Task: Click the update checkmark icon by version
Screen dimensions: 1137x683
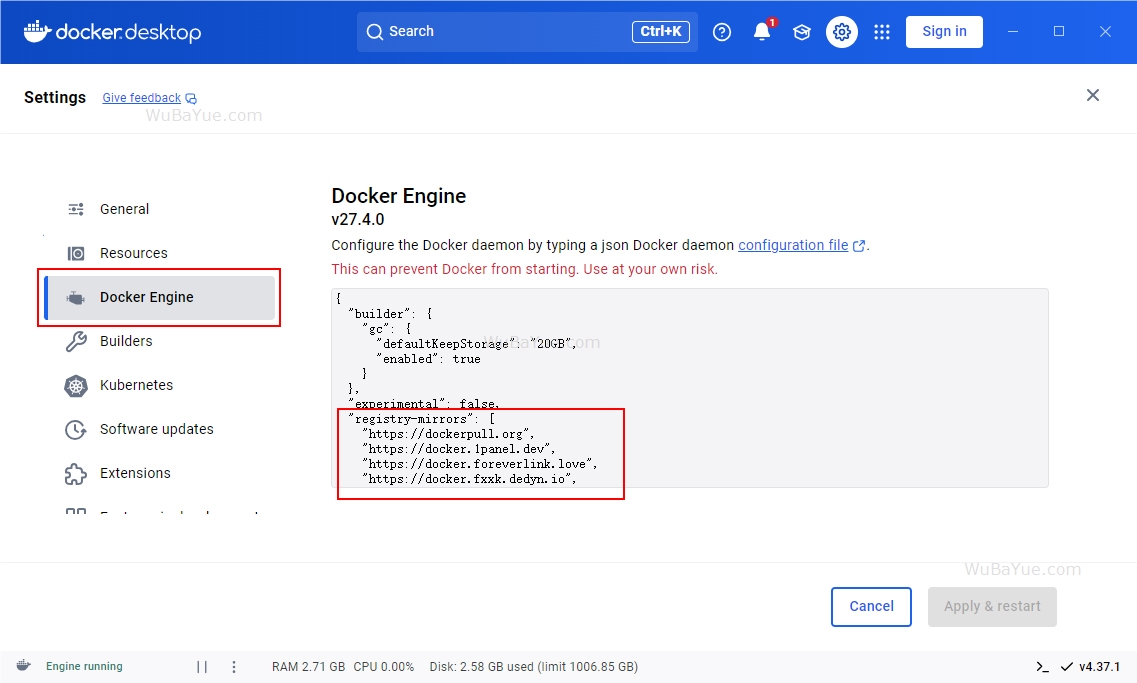Action: (x=1067, y=666)
